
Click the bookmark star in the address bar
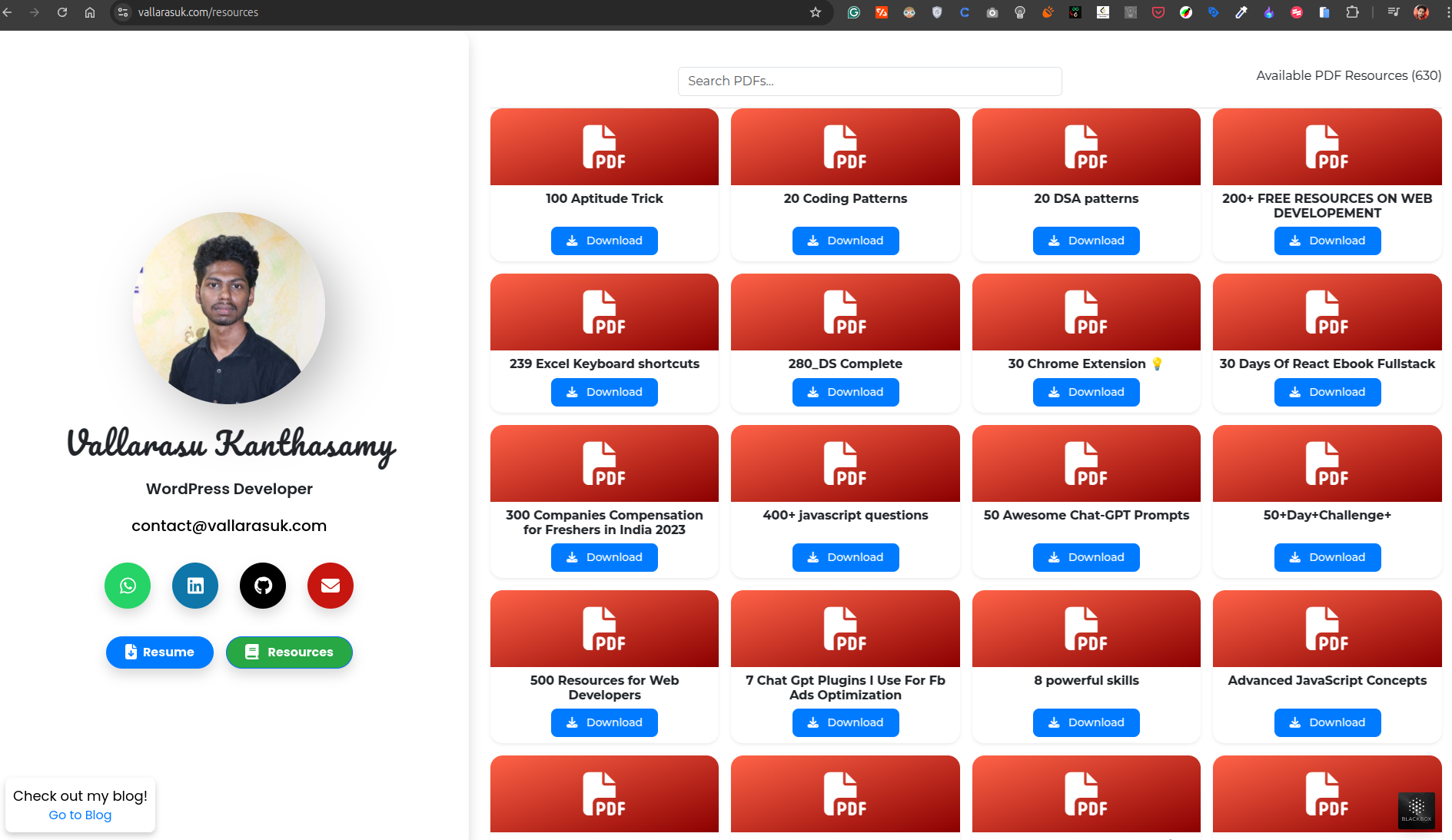click(814, 12)
